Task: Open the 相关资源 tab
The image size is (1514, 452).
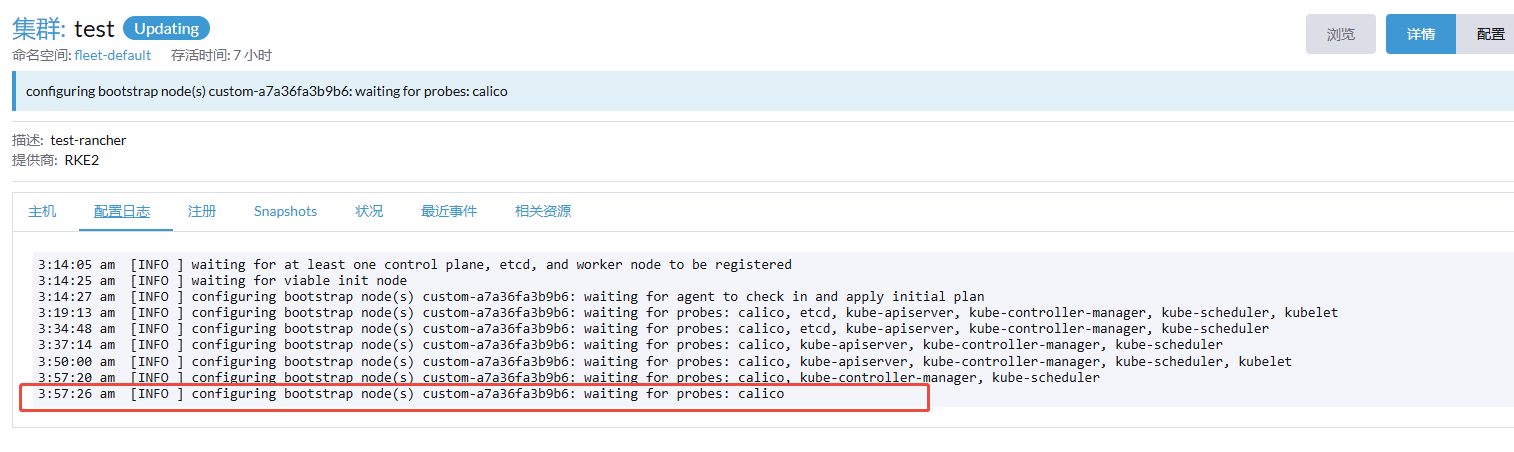Action: point(543,211)
